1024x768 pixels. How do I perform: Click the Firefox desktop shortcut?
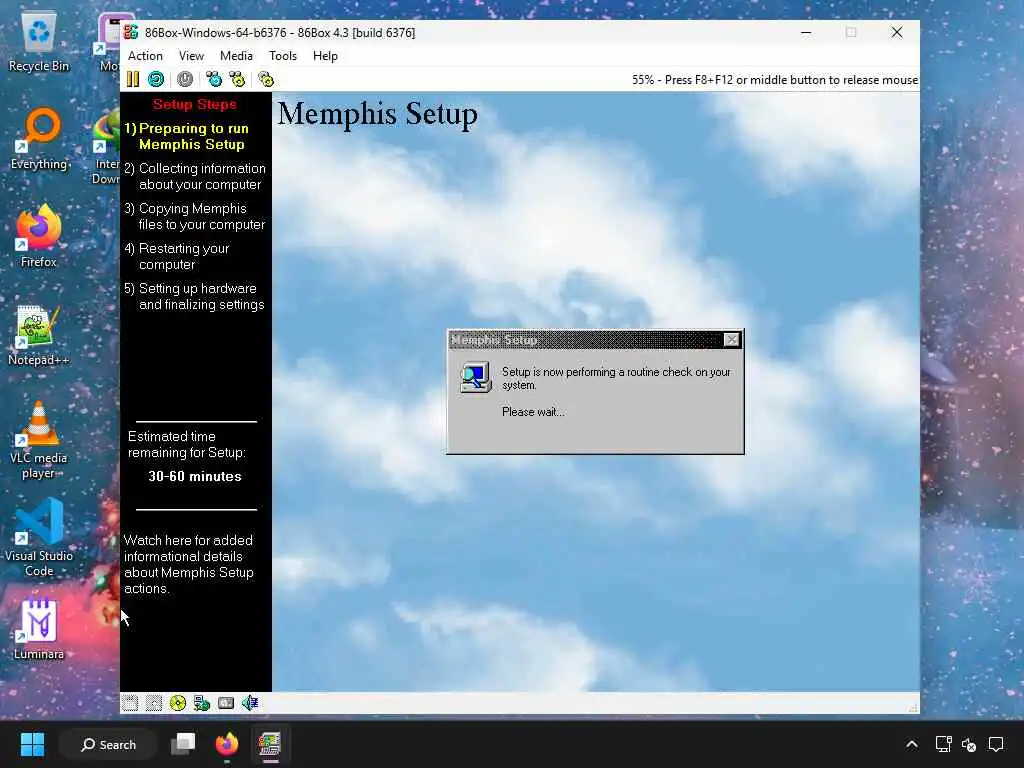(x=39, y=236)
